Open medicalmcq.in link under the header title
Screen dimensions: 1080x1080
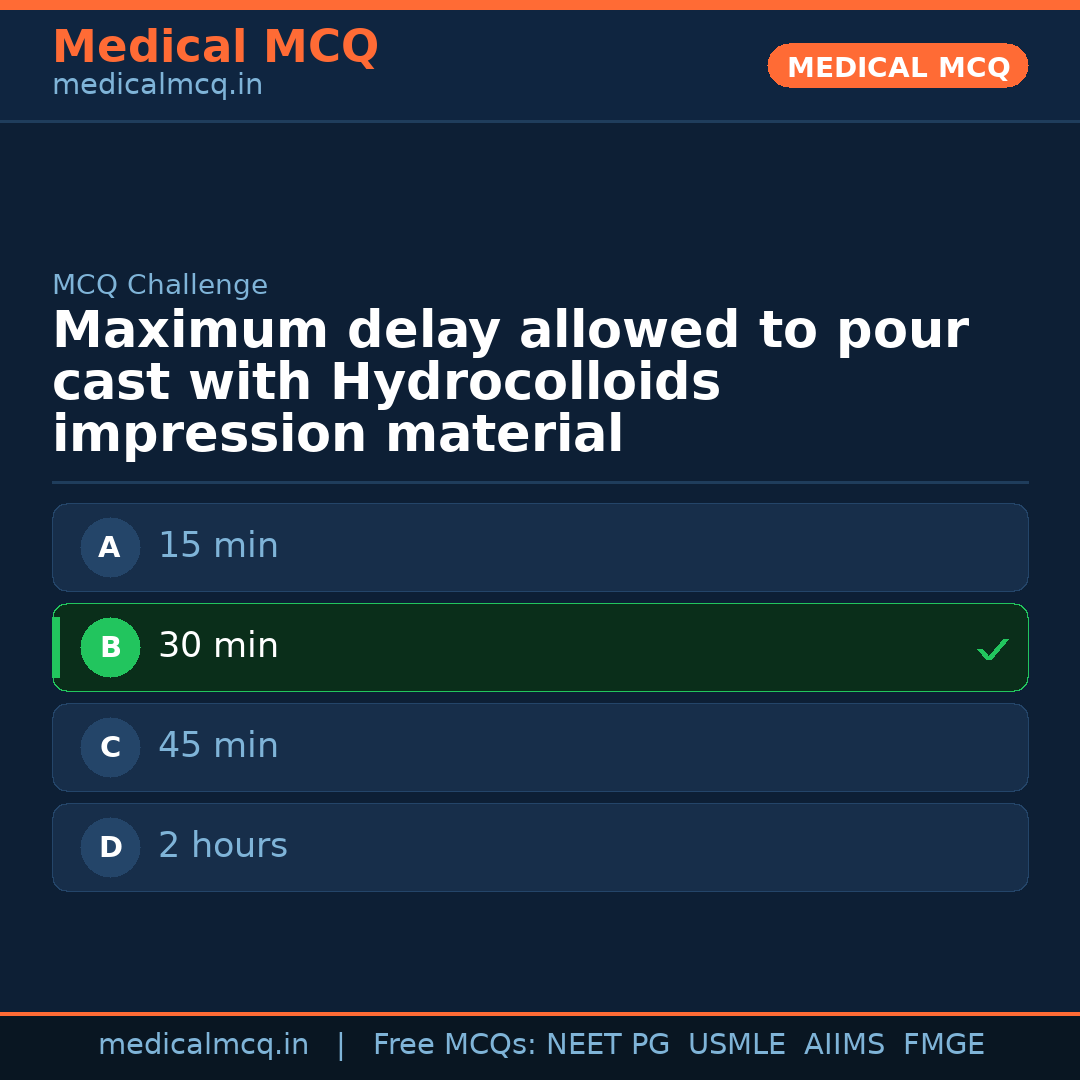click(157, 86)
